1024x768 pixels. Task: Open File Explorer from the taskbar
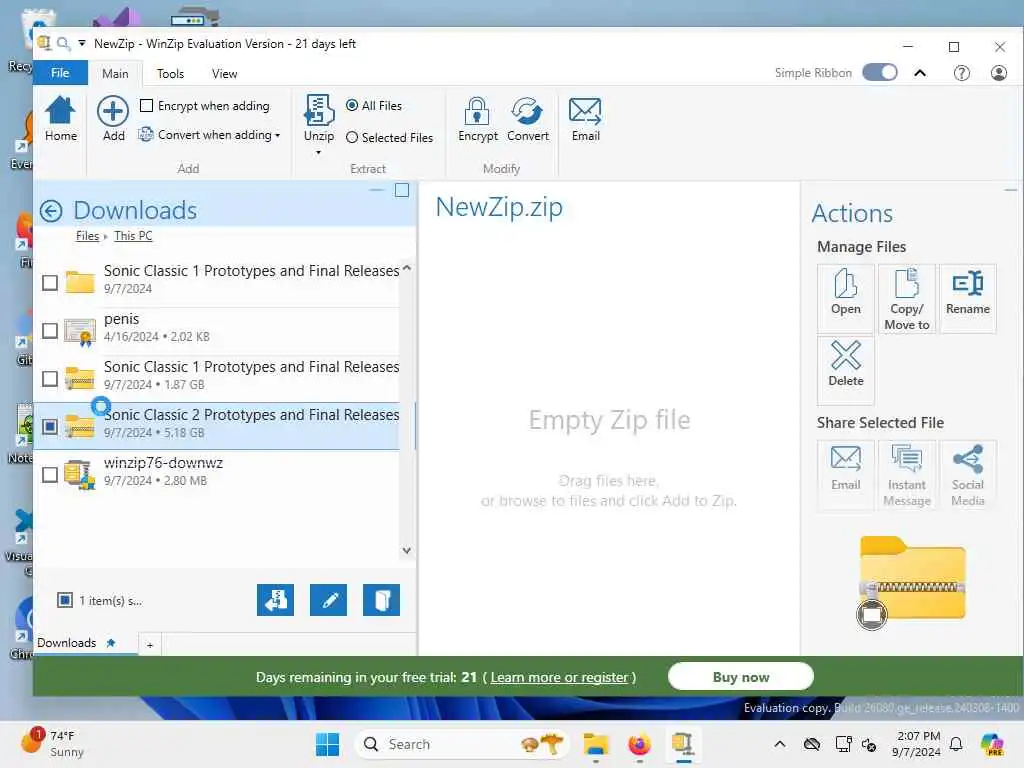pos(596,744)
